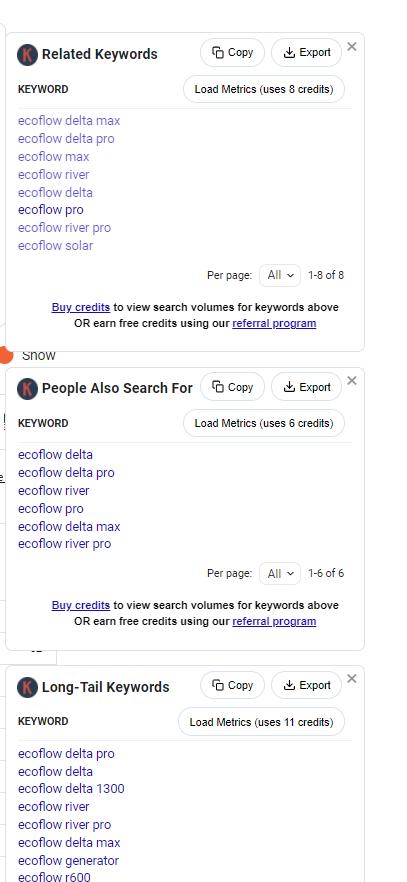Viewport: 407px width, 882px height.
Task: Open 'ecoflow delta max' in Long-Tail Keywords
Action: click(x=69, y=843)
